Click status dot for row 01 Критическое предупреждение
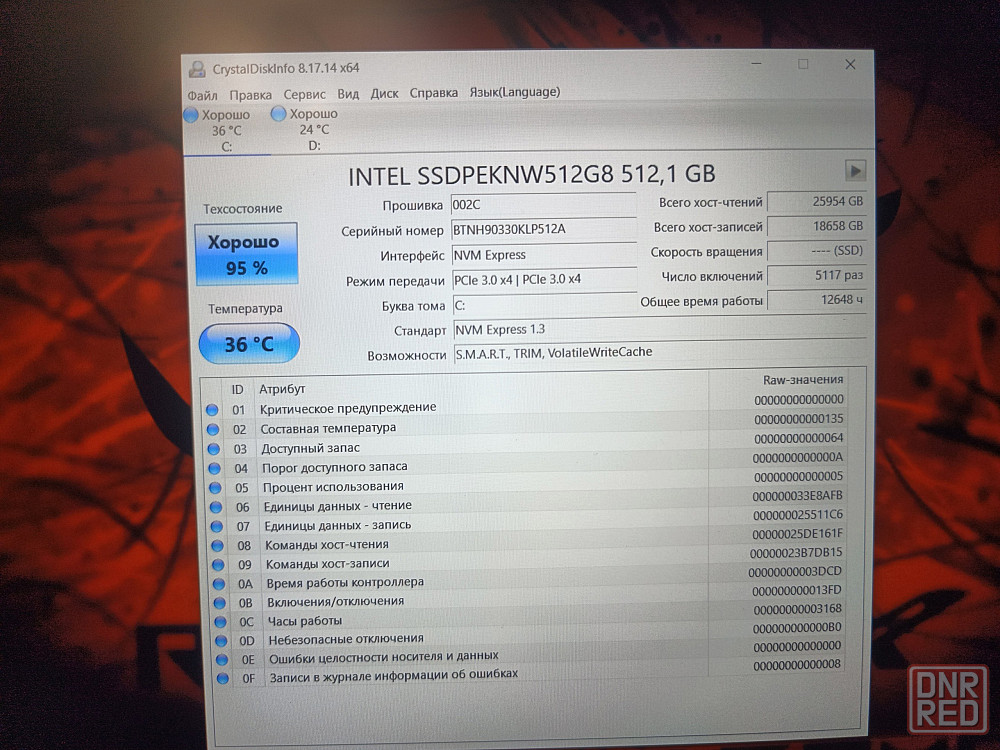 tap(212, 410)
